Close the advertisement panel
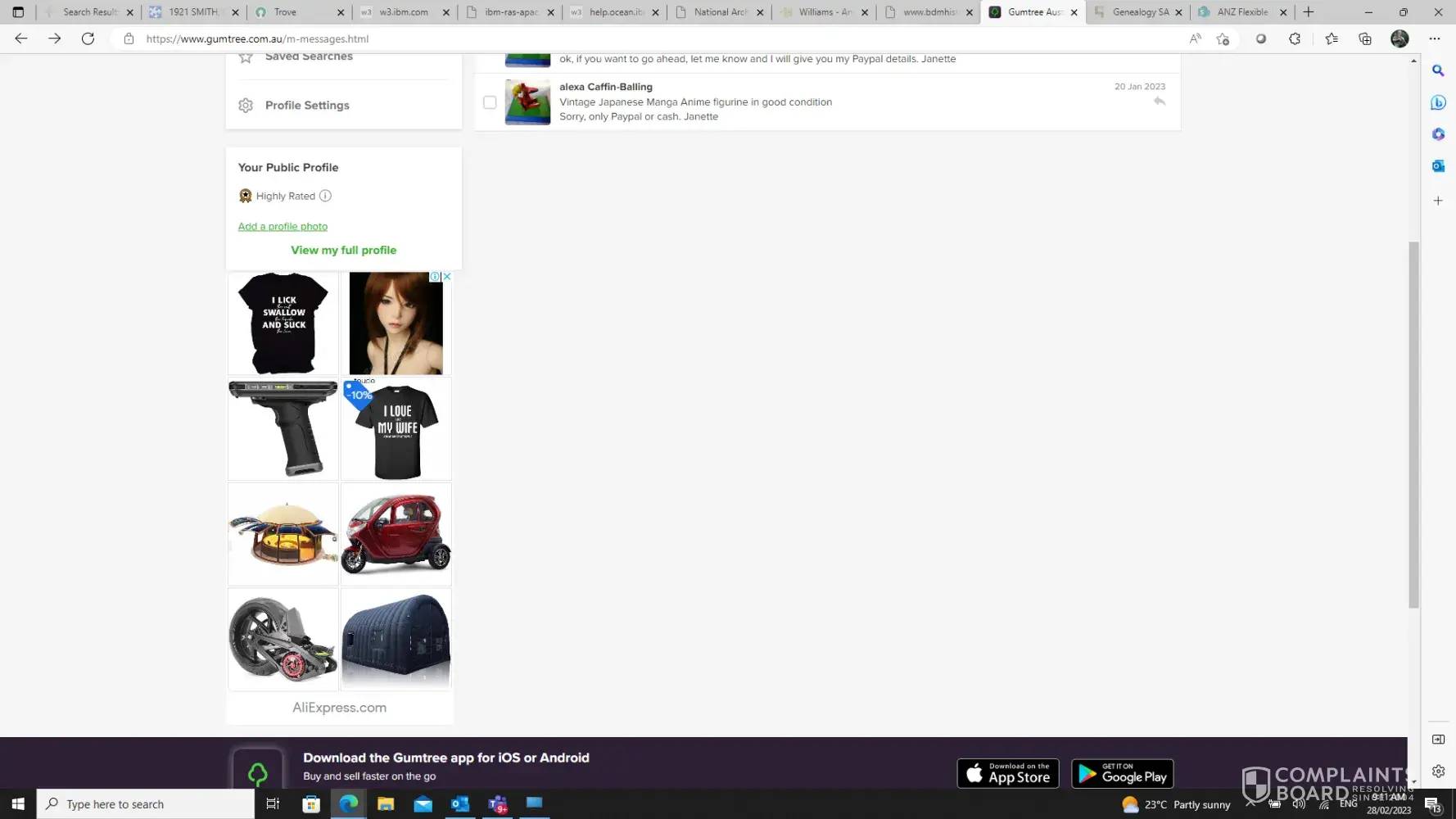Screen dimensions: 1456x819 click(x=446, y=277)
